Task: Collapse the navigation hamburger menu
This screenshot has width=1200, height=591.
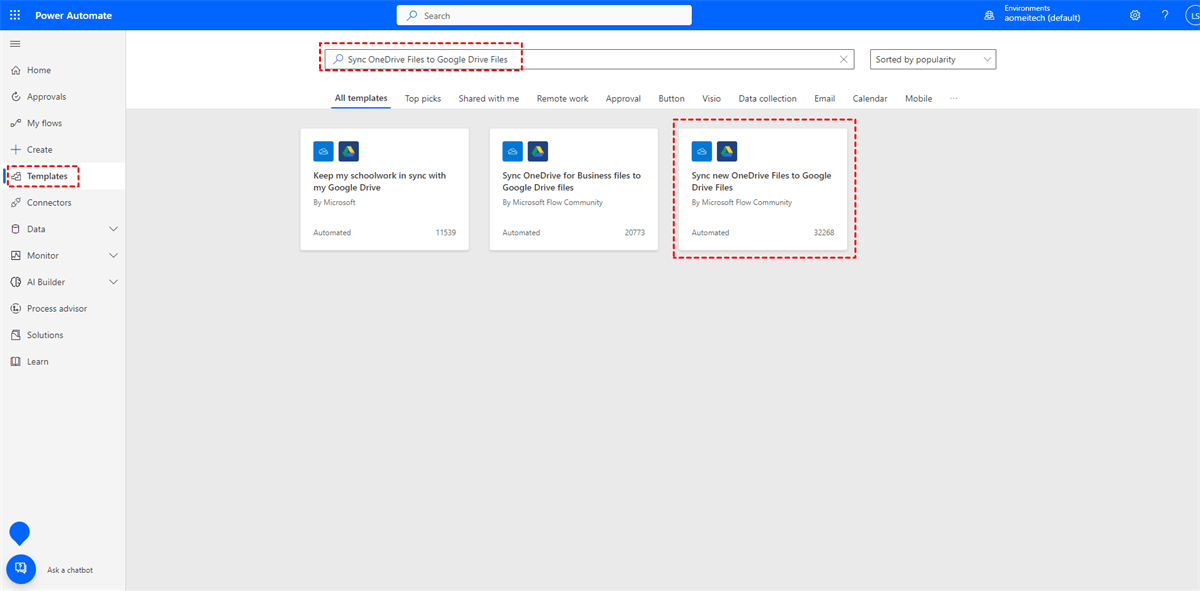Action: tap(15, 44)
